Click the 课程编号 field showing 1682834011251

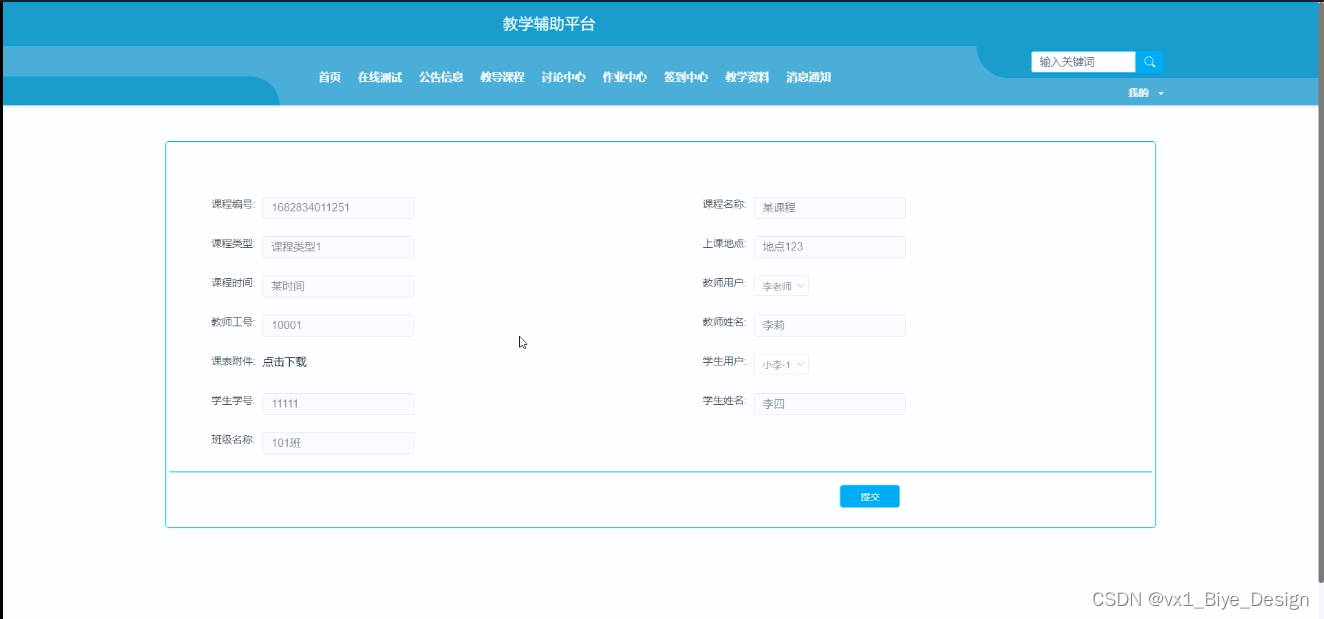click(x=338, y=208)
